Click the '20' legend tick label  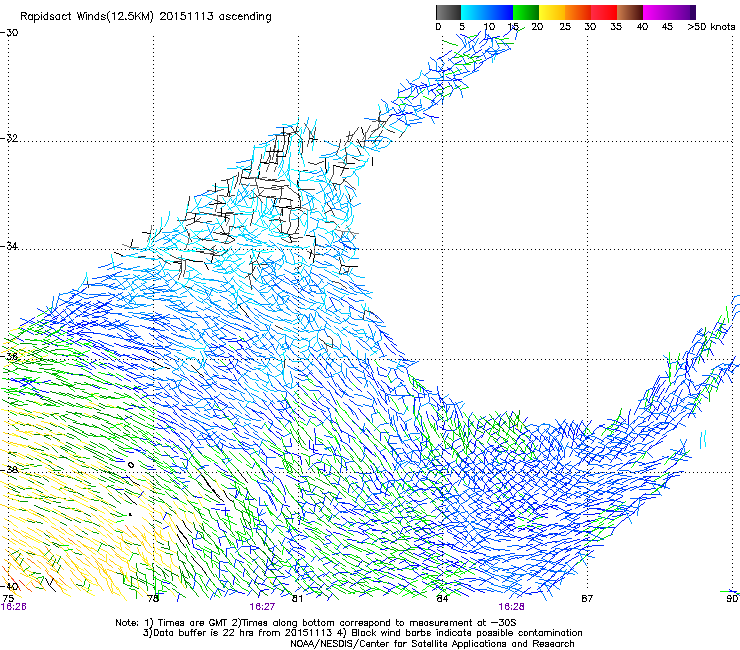537,27
